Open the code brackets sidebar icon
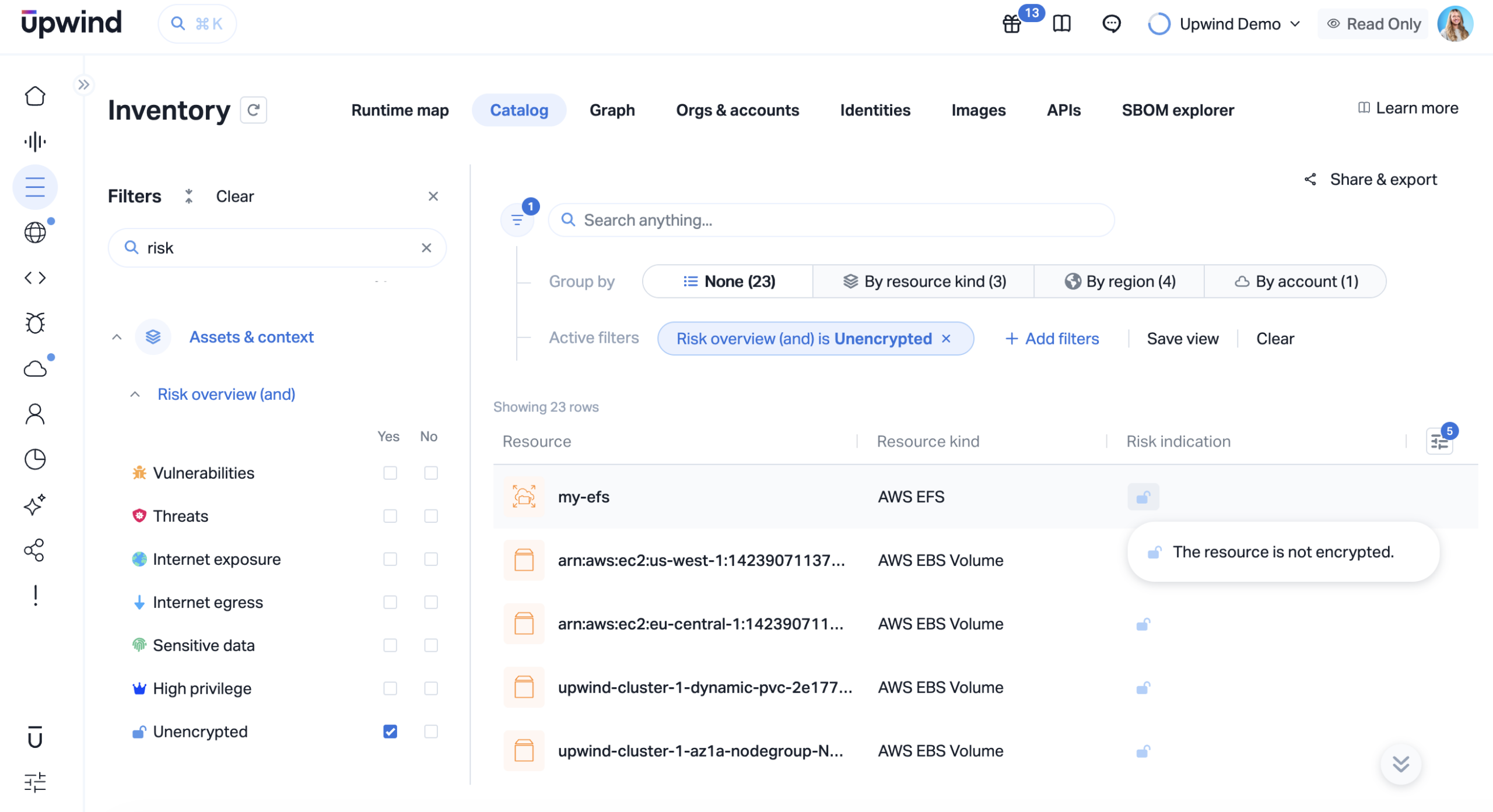This screenshot has height=812, width=1493. tap(35, 278)
